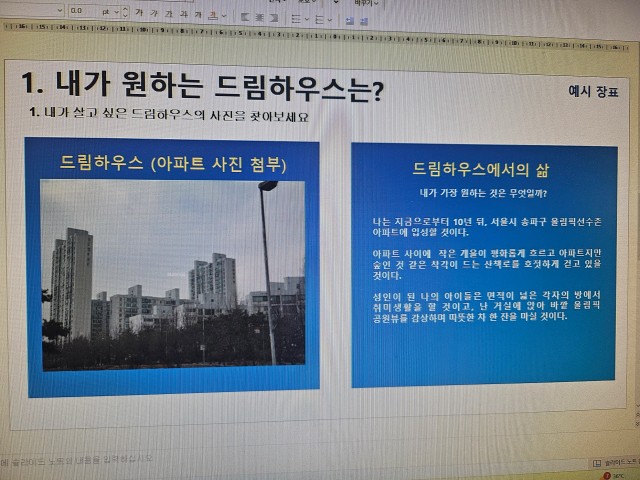Click the '예시 장표' label
Viewport: 640px width, 480px height.
point(593,91)
